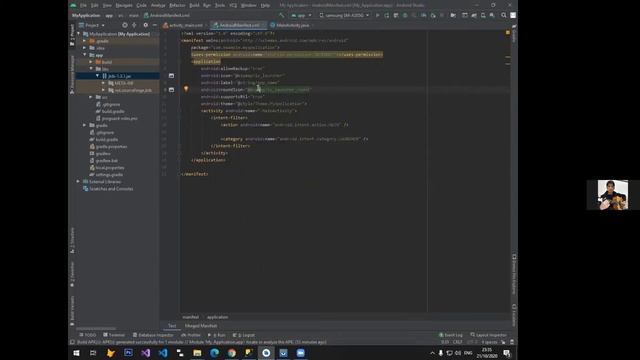Collapse the libs folder
The height and width of the screenshot is (360, 640).
91,69
